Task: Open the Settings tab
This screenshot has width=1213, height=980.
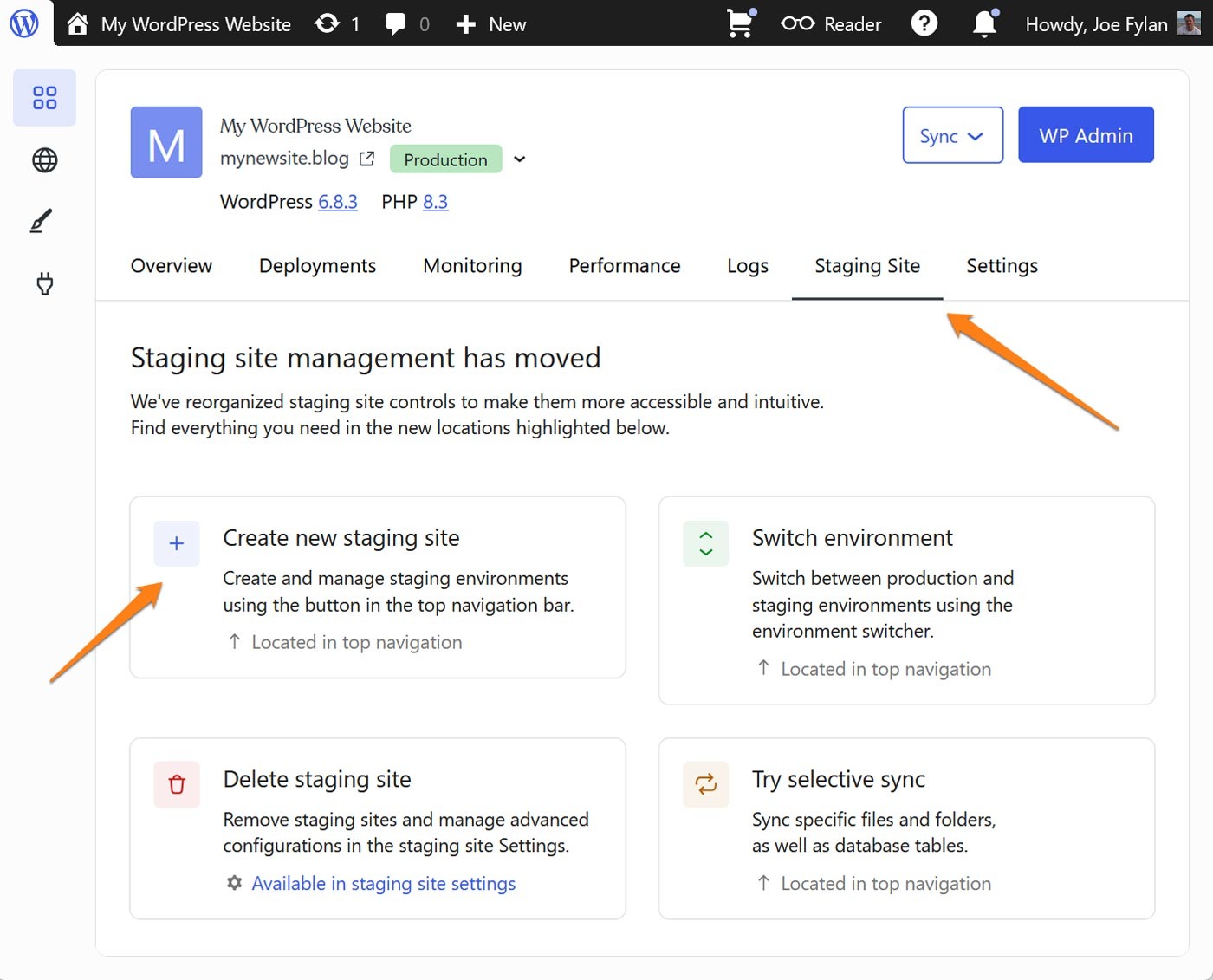Action: pos(1002,266)
